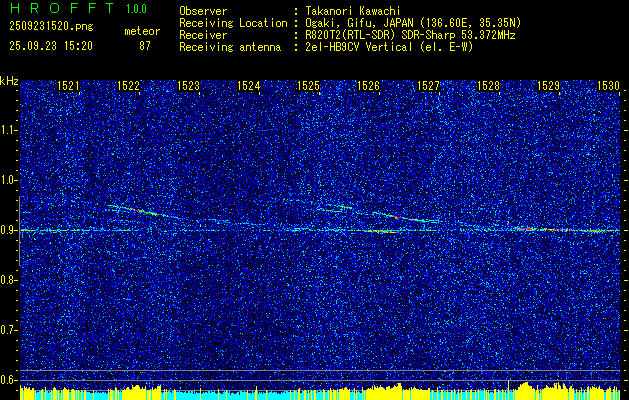Click time marker 1523

point(189,85)
